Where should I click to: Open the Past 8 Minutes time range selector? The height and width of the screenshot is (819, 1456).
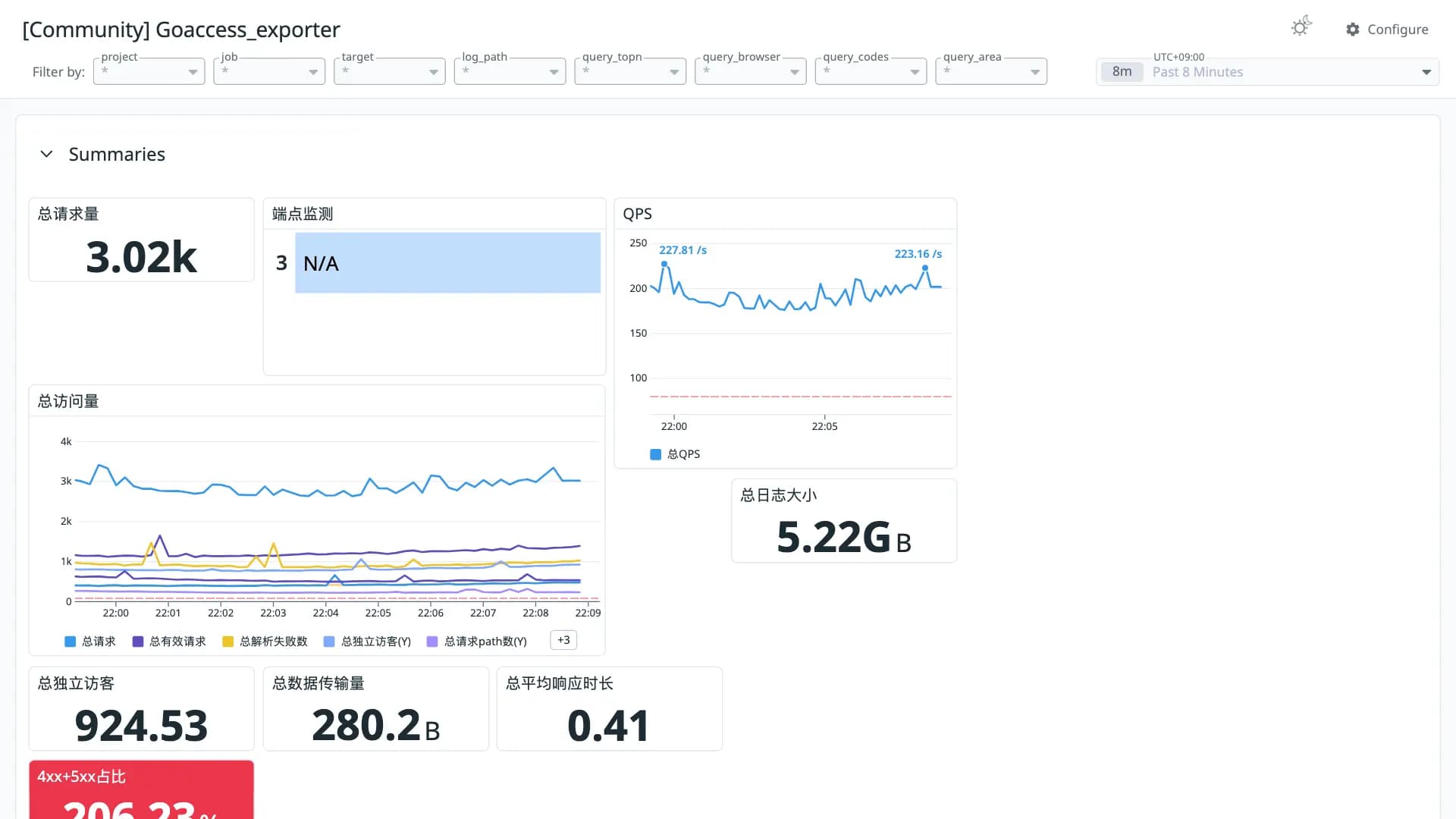[1267, 72]
